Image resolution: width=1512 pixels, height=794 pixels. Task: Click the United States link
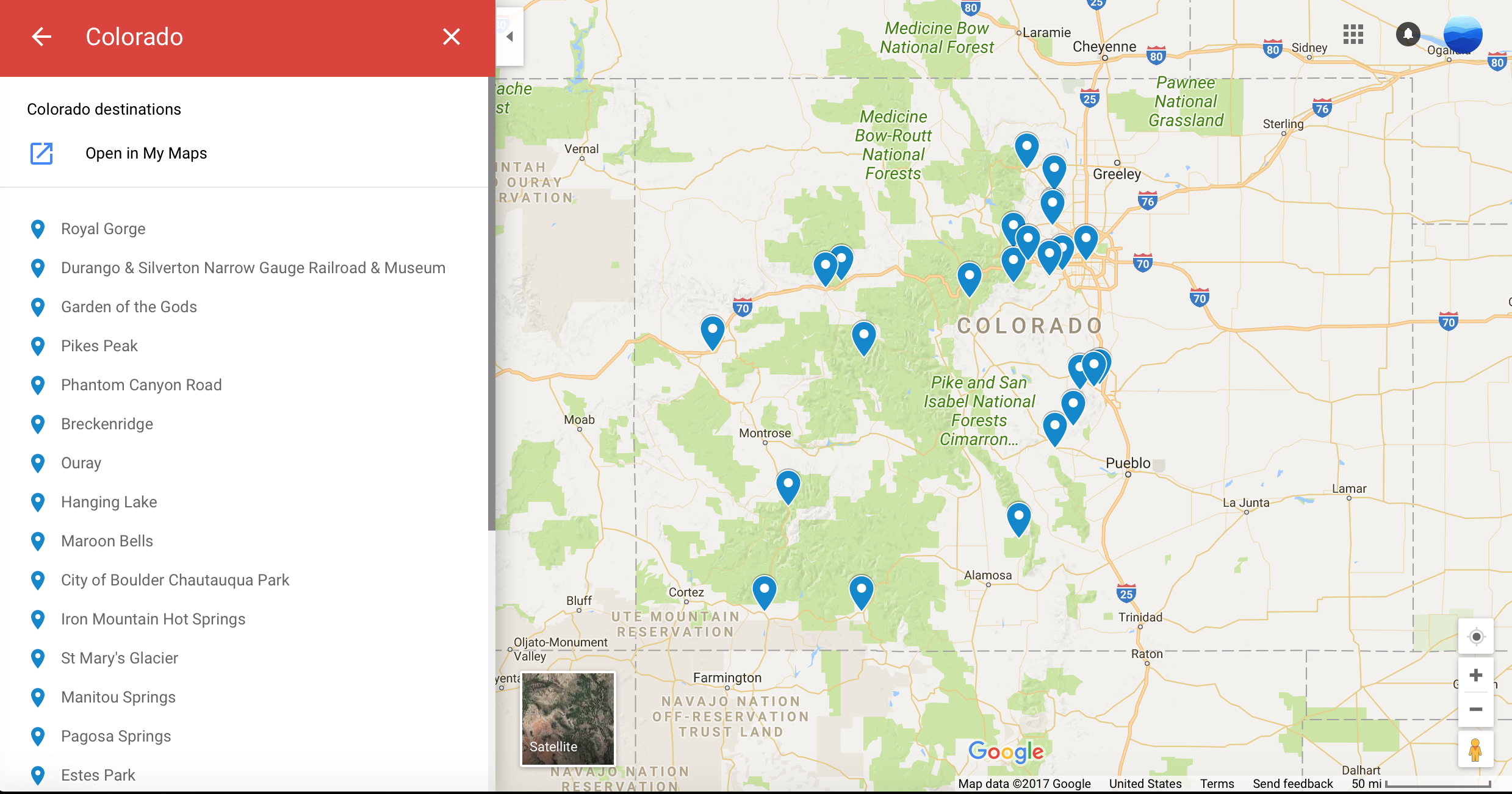[1145, 784]
